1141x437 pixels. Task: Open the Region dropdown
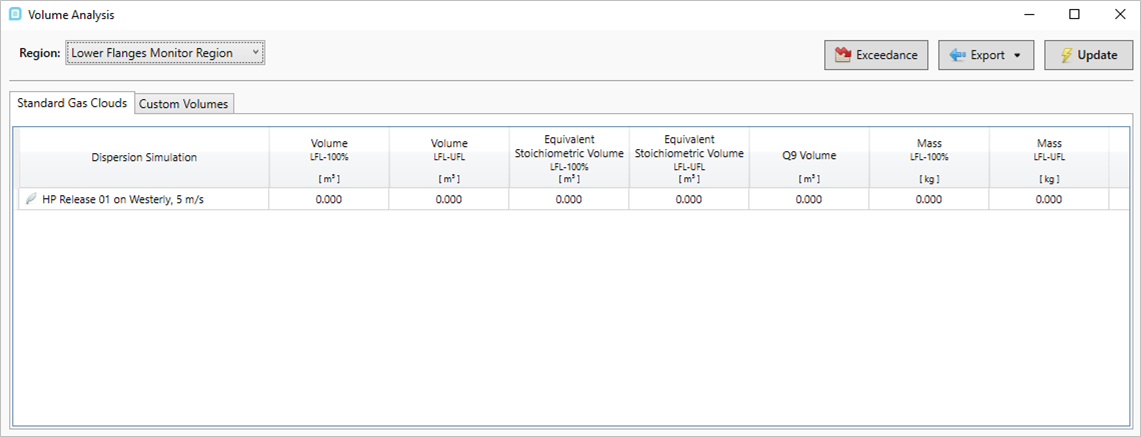(x=165, y=53)
